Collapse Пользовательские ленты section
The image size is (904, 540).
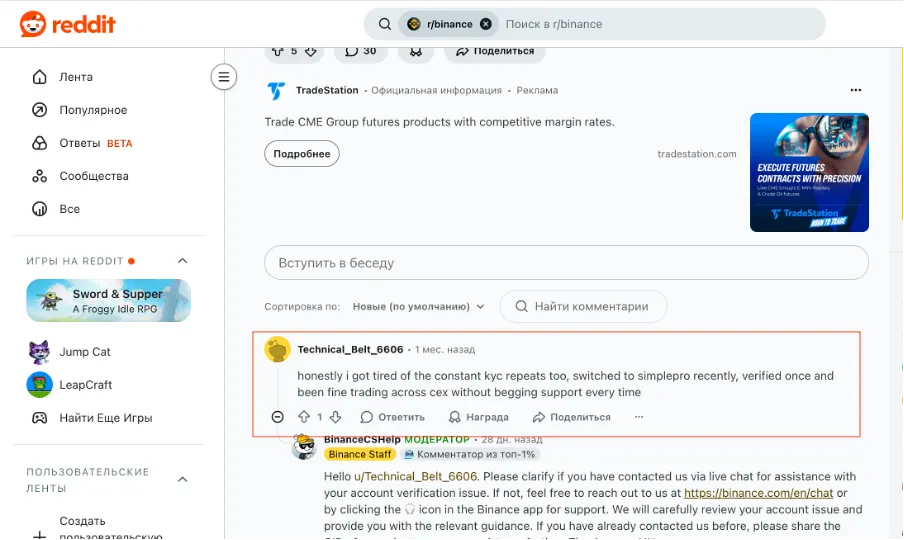(x=182, y=479)
